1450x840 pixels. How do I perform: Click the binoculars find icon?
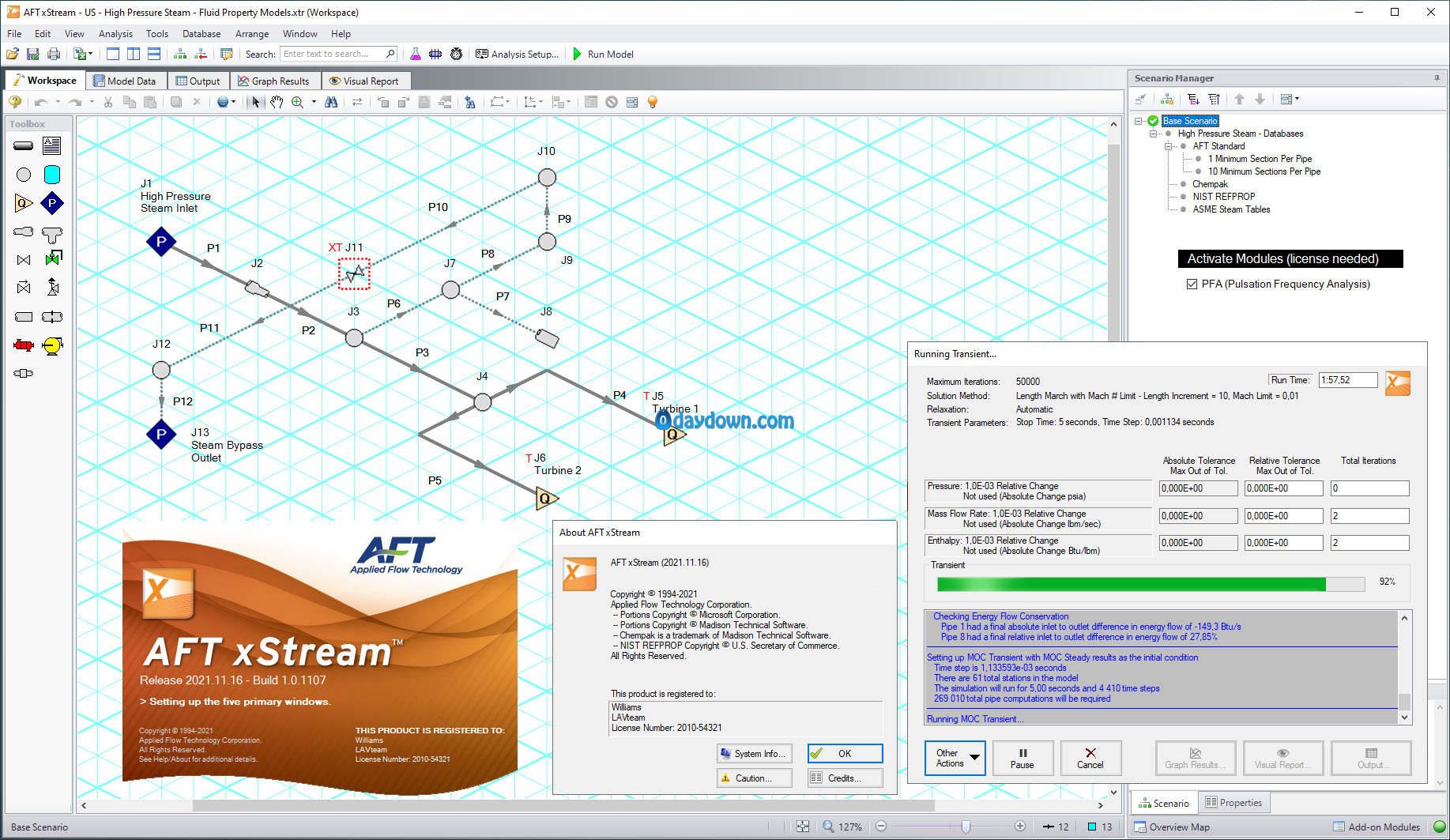pos(331,102)
